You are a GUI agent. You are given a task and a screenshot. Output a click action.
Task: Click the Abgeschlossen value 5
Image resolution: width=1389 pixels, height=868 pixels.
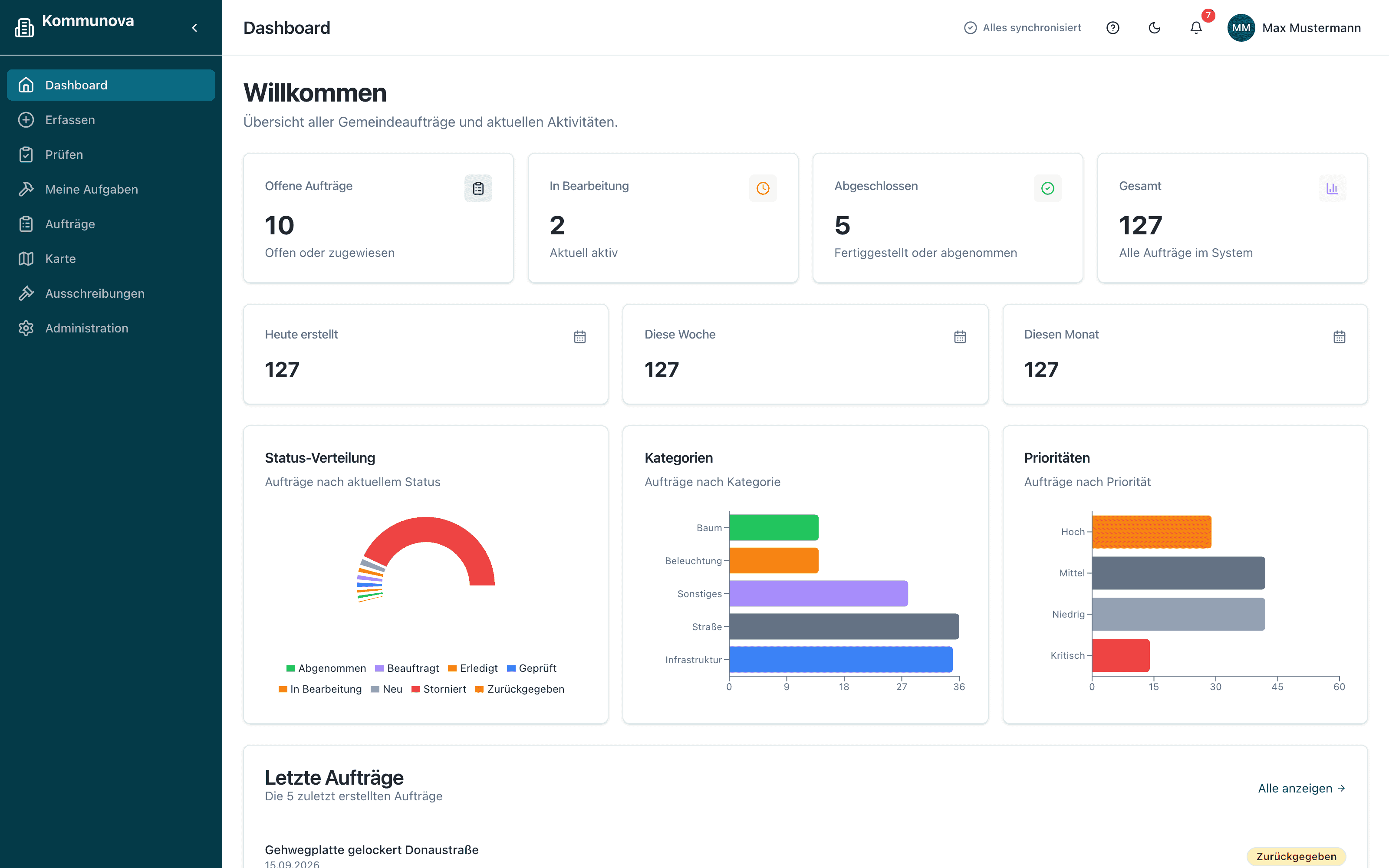click(842, 225)
